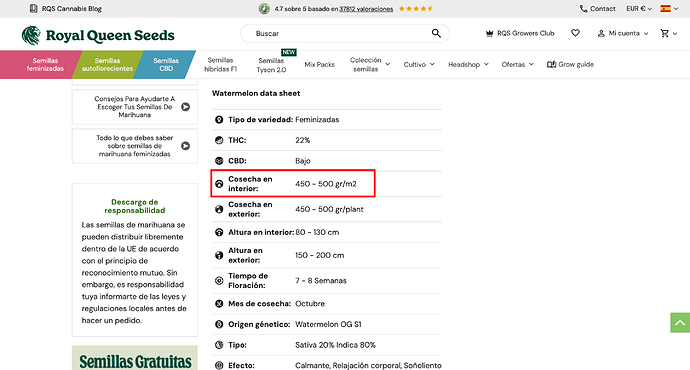This screenshot has width=690, height=370.
Task: Click the 7 - 8 Semanas value
Action: [x=321, y=281]
